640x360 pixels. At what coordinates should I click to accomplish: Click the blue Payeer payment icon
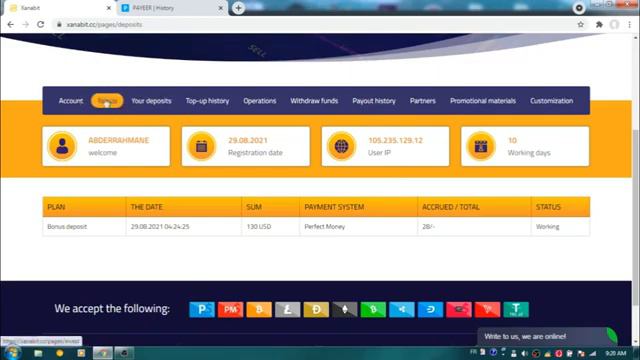202,309
